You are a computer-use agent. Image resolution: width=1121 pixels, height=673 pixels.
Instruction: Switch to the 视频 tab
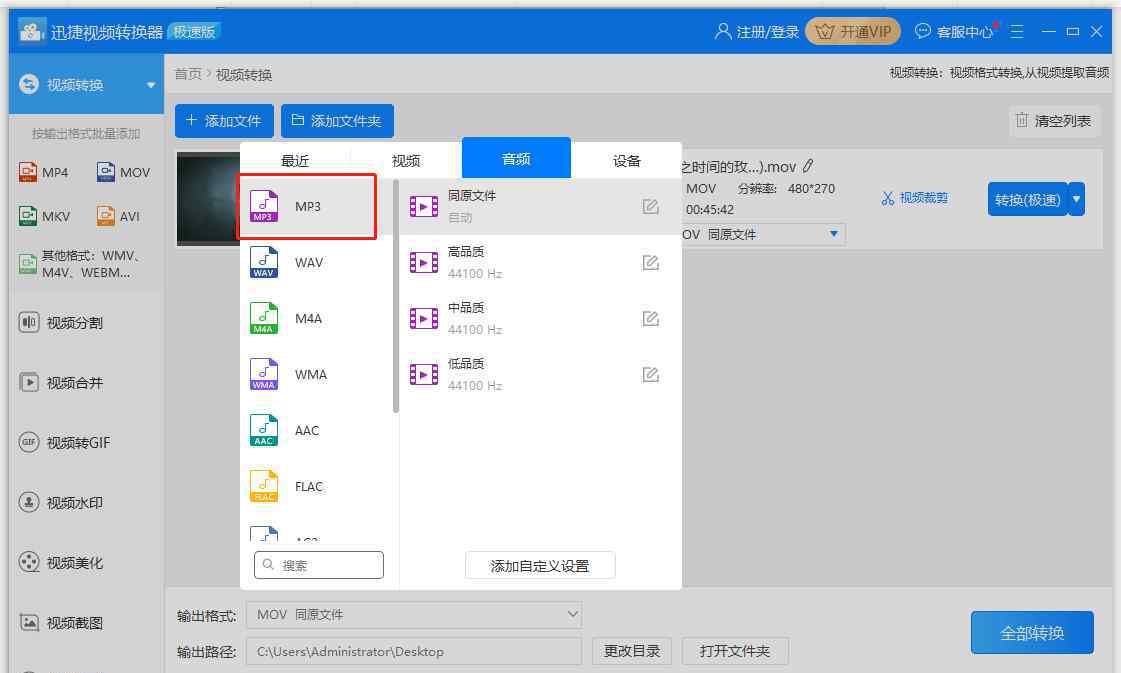406,160
